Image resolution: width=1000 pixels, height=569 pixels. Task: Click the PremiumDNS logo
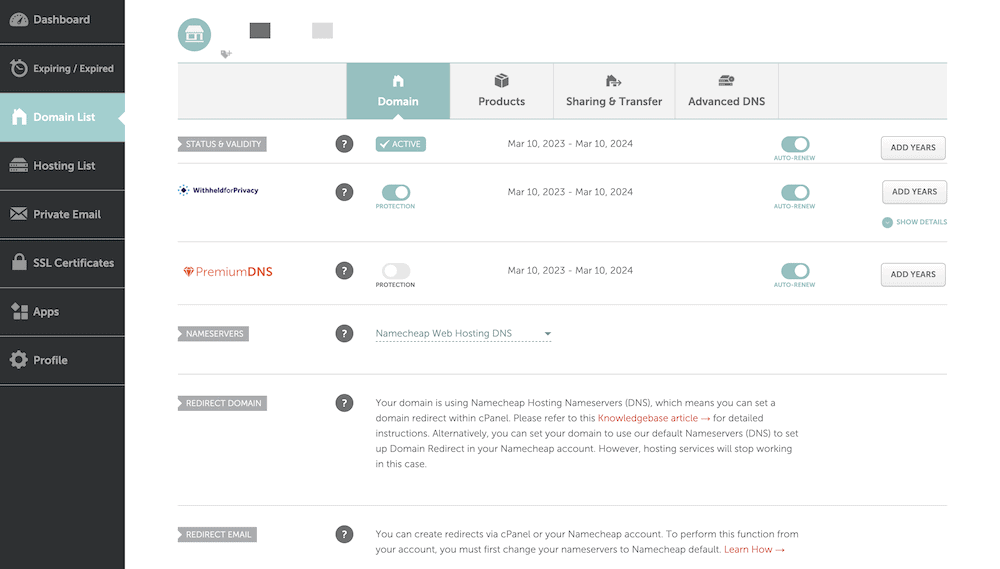(228, 272)
